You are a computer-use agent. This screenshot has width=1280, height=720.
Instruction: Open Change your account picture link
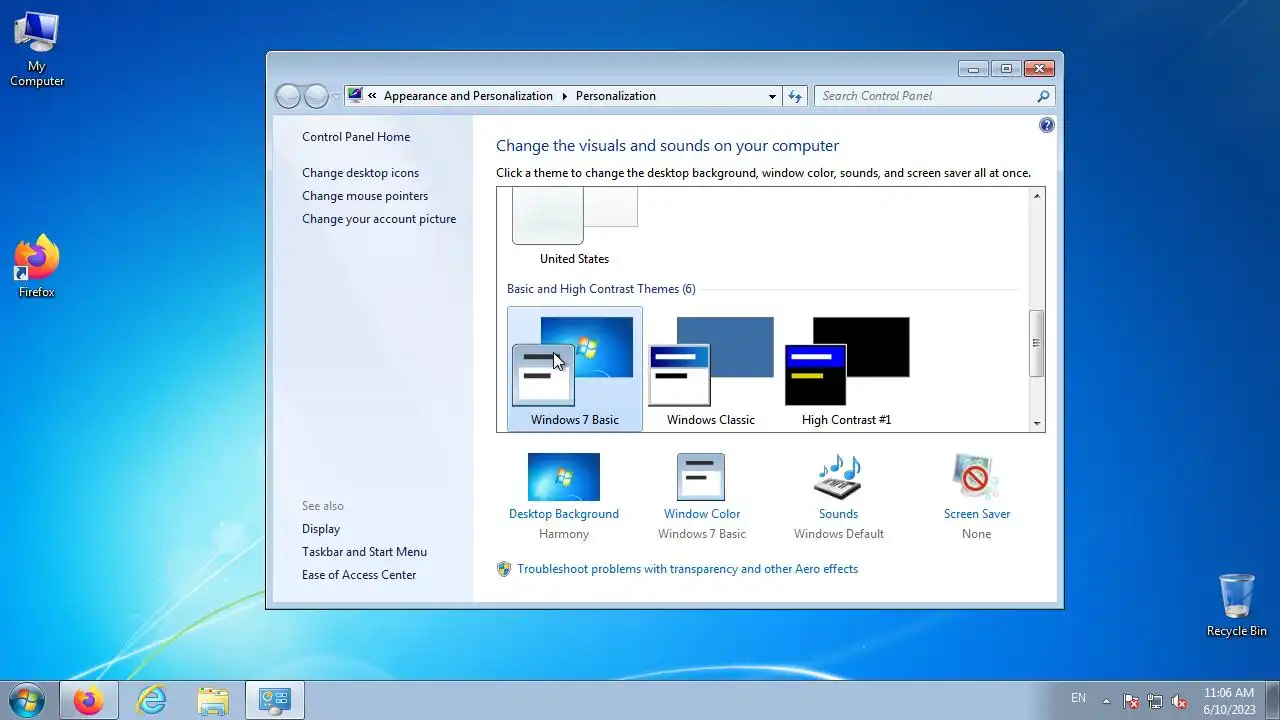click(x=379, y=219)
